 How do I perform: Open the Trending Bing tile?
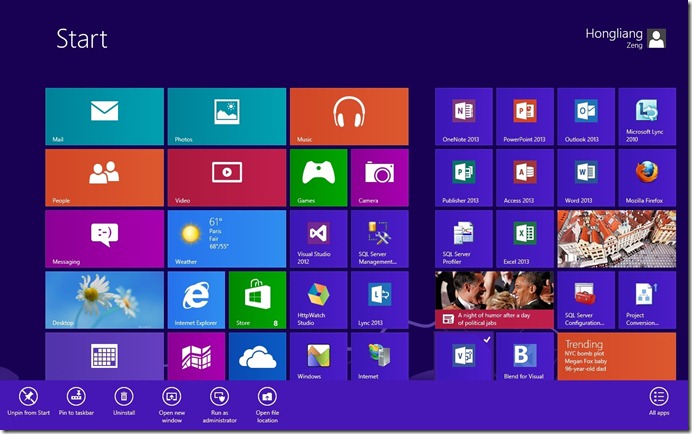tap(617, 356)
